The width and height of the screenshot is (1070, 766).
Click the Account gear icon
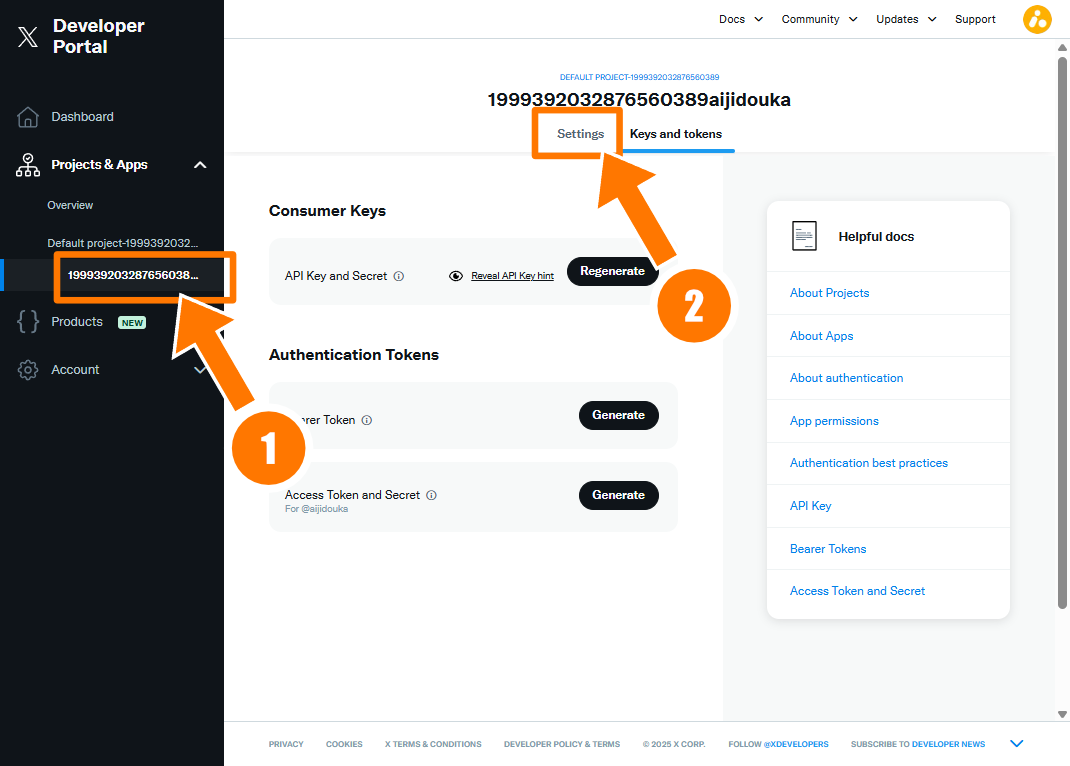point(28,370)
